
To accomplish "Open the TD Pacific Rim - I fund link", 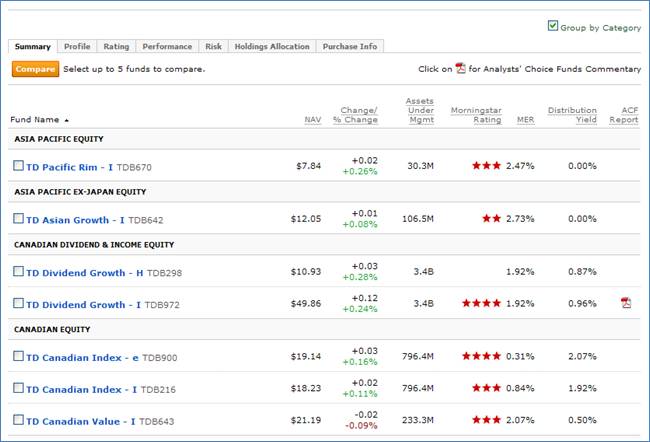I will pyautogui.click(x=69, y=167).
